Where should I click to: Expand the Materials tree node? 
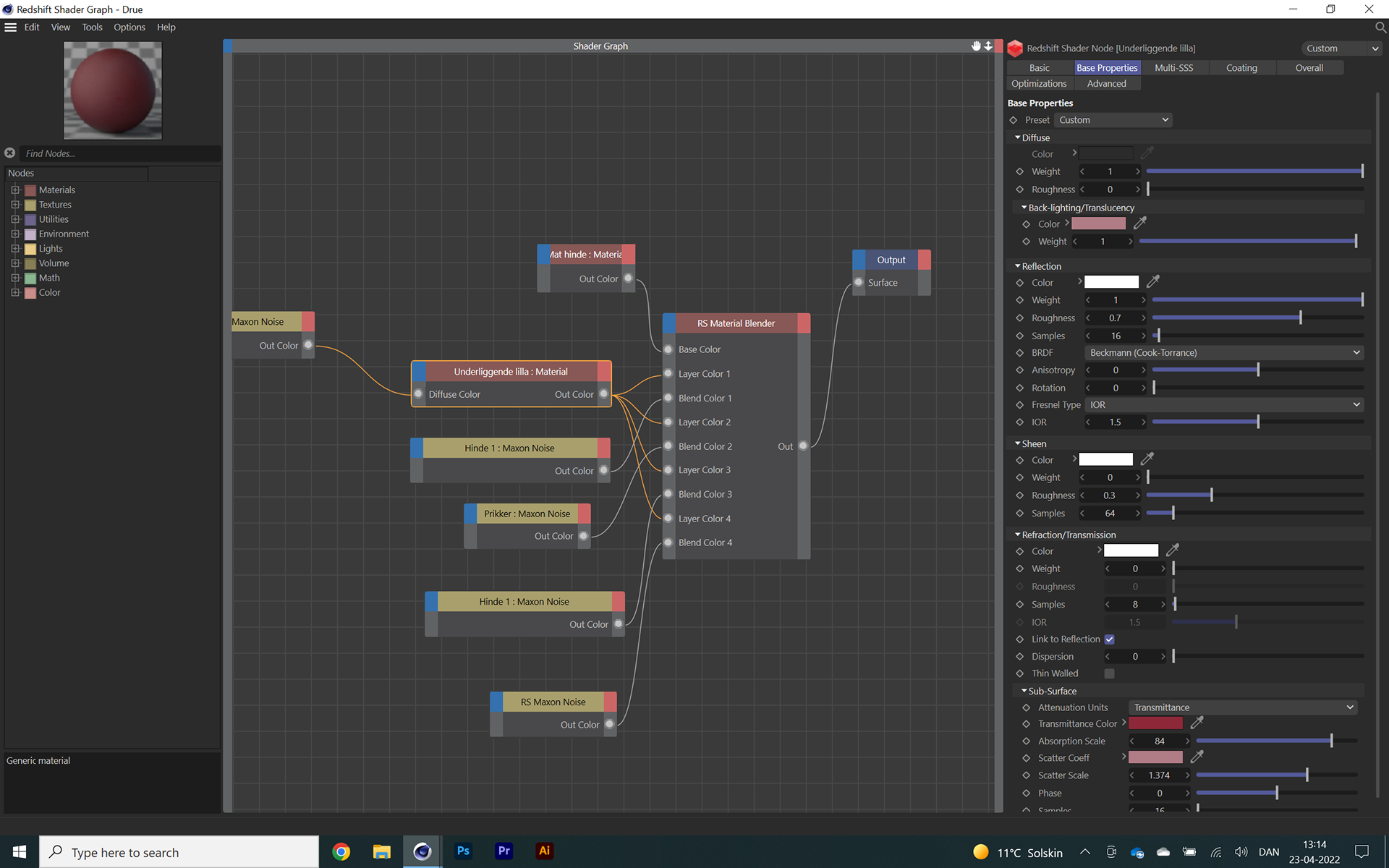coord(14,190)
